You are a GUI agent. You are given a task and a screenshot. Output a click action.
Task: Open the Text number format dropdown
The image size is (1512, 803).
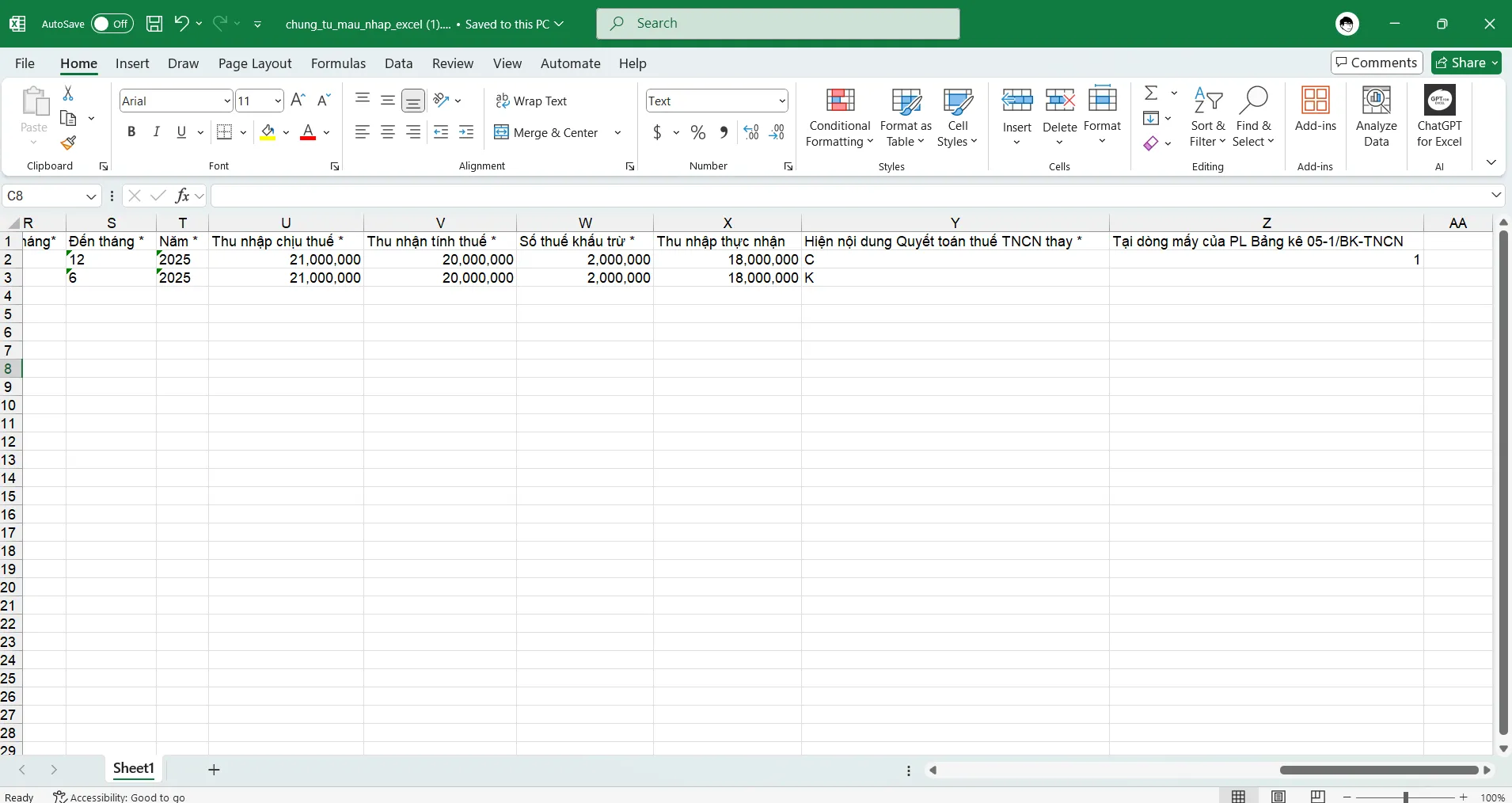[782, 101]
